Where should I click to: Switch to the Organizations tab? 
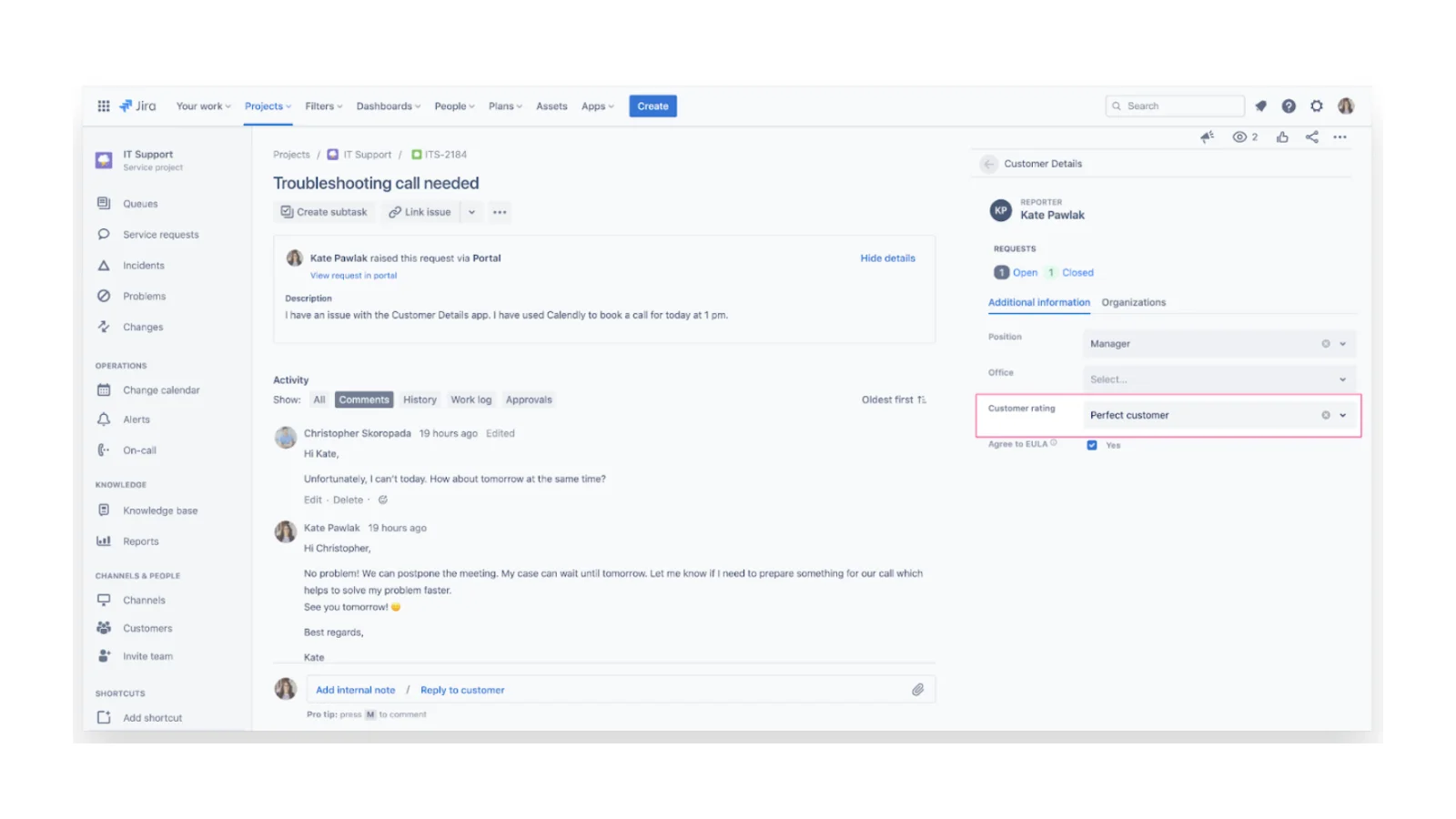[x=1134, y=302]
